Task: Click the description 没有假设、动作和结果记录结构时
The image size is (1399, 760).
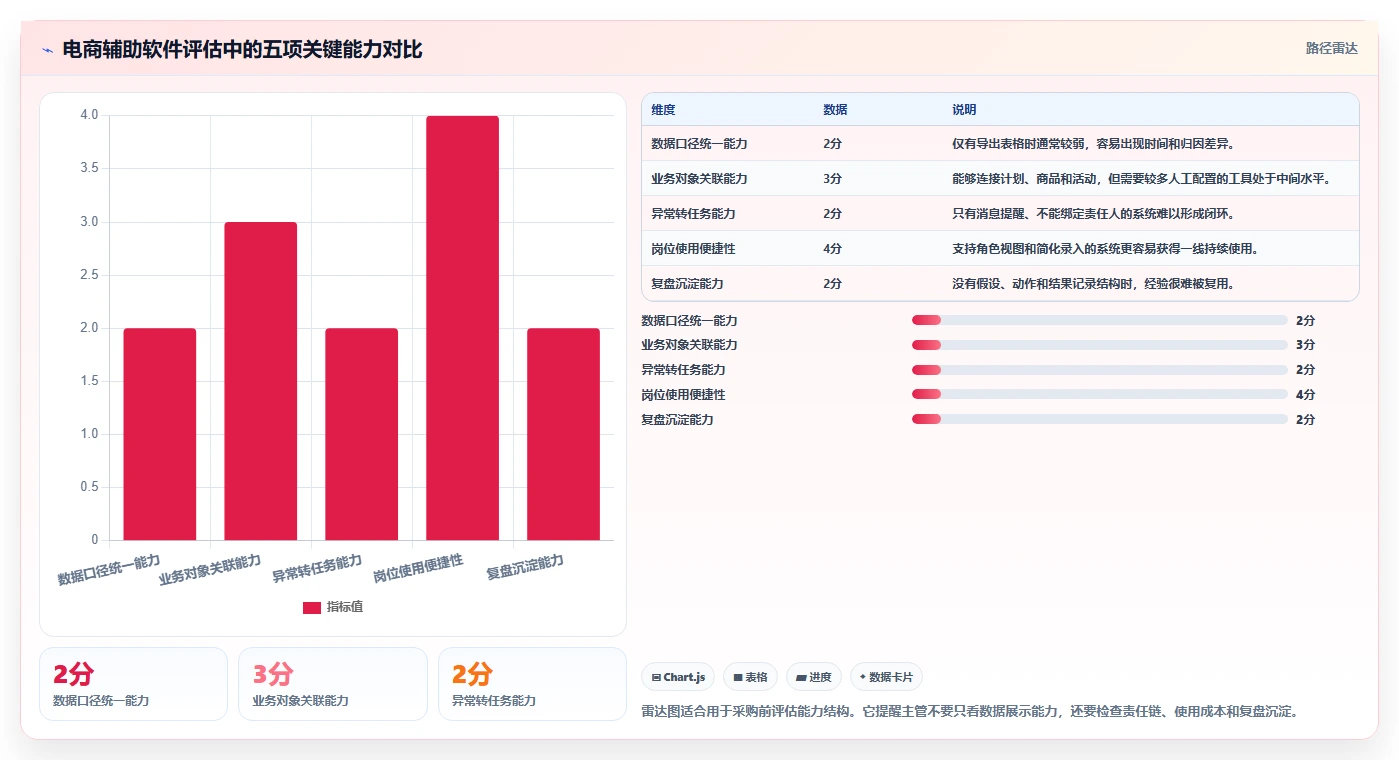Action: (1093, 284)
